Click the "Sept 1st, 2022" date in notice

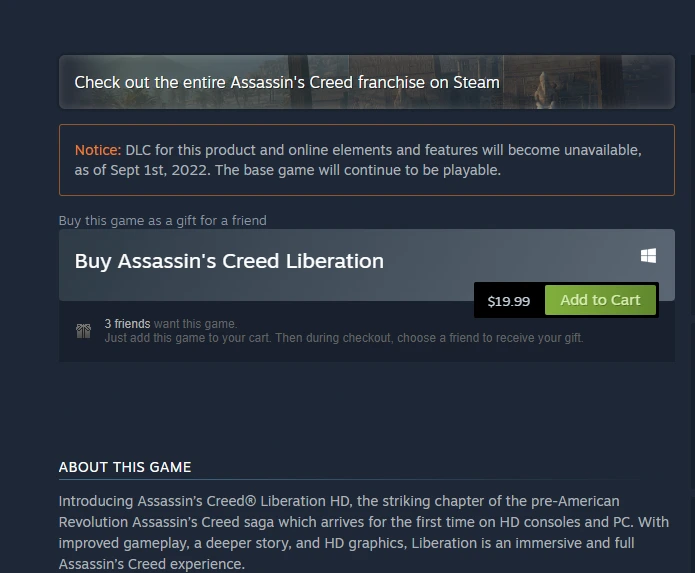(159, 170)
